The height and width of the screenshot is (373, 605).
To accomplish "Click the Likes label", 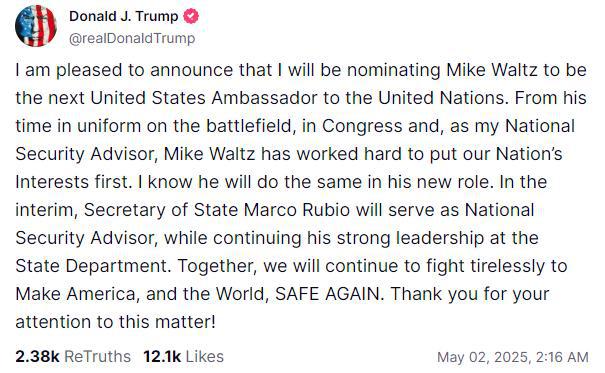I will [205, 357].
